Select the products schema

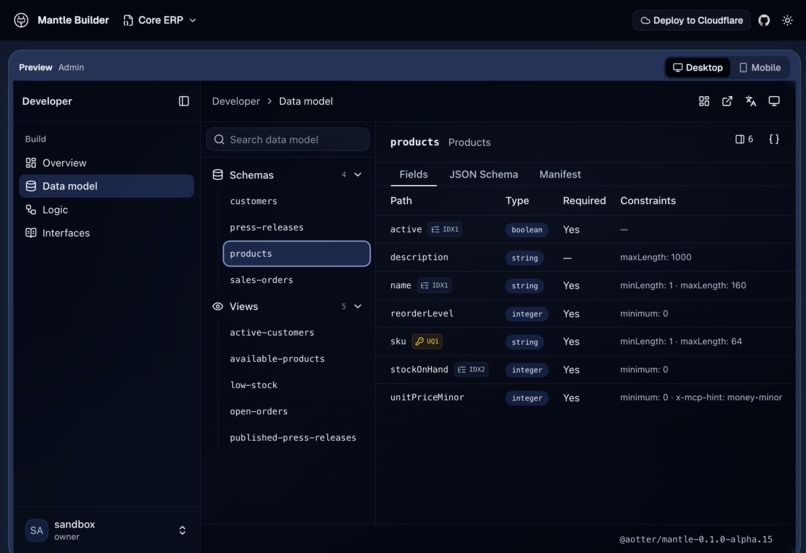[x=297, y=253]
